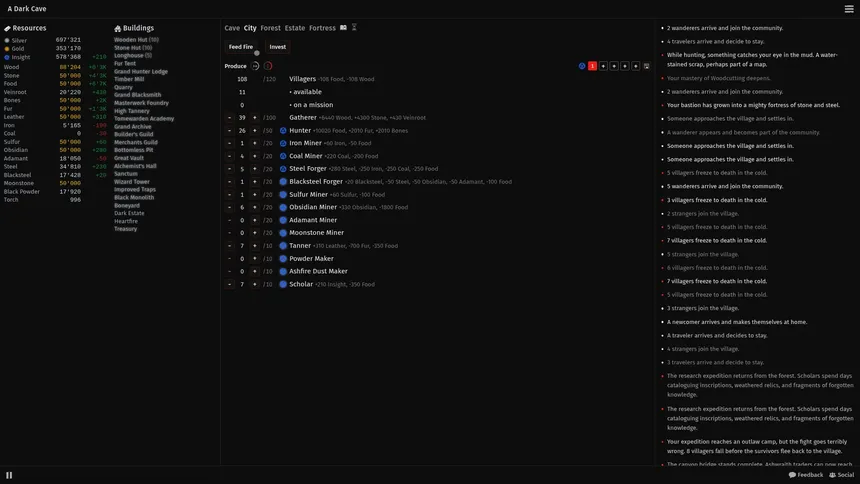This screenshot has width=860, height=484.
Task: Add one Gatherer with the plus button
Action: 254,117
